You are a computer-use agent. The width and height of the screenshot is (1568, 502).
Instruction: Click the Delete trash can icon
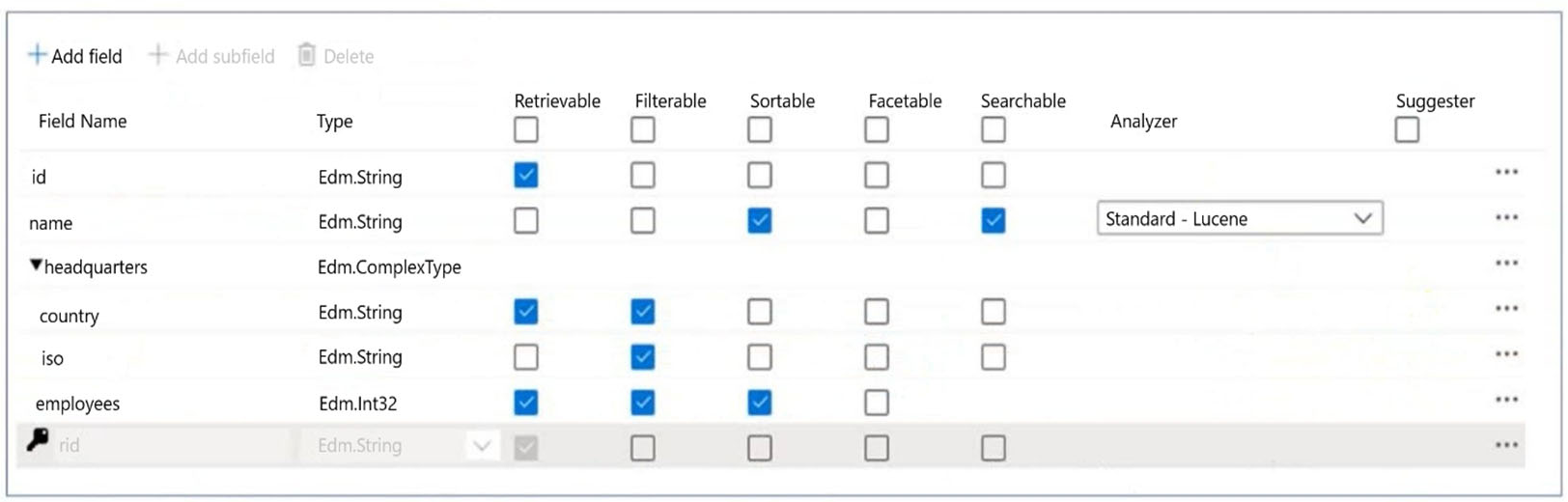[306, 55]
